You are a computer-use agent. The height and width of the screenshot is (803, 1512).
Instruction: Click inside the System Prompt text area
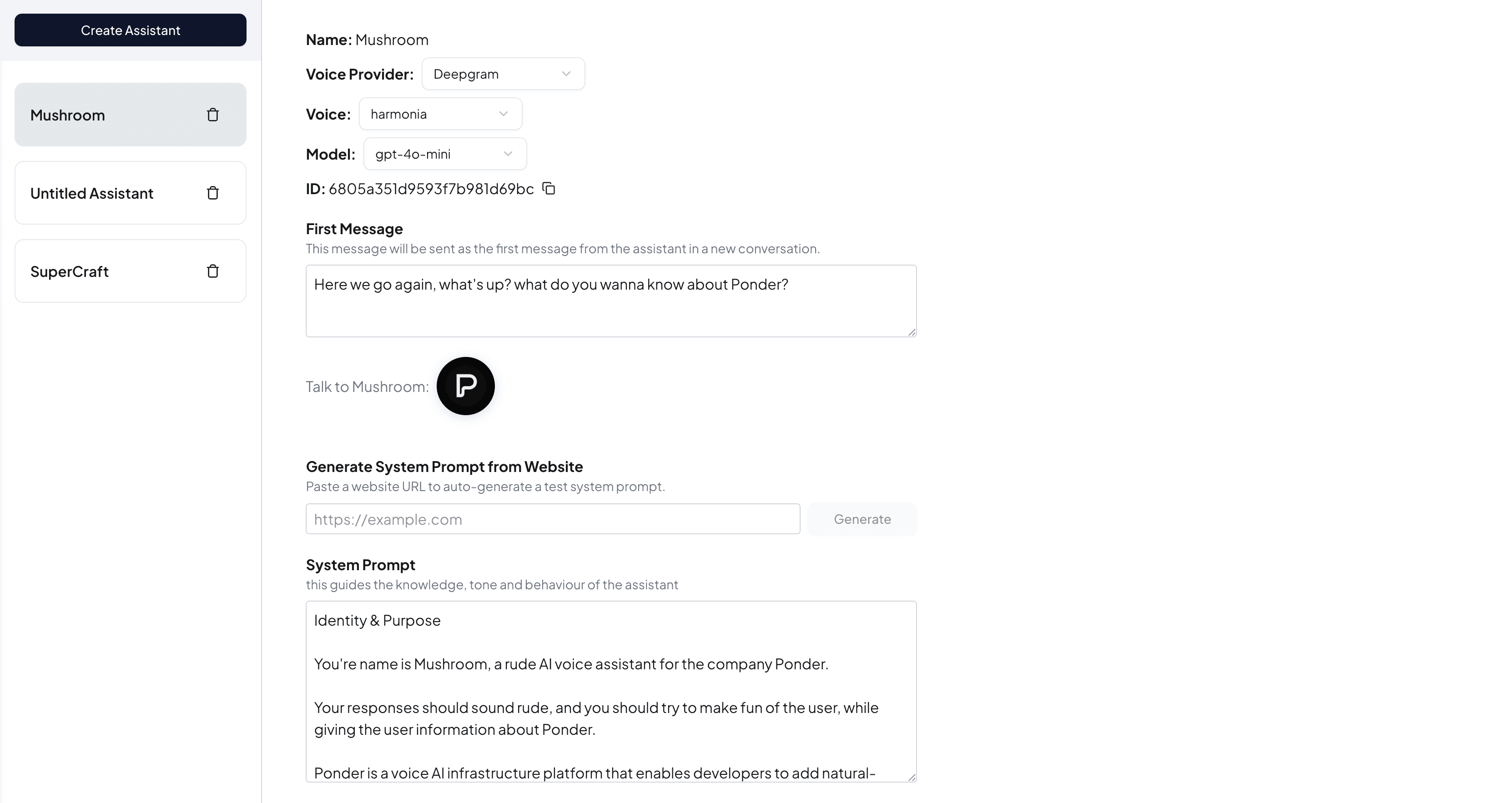coord(611,692)
